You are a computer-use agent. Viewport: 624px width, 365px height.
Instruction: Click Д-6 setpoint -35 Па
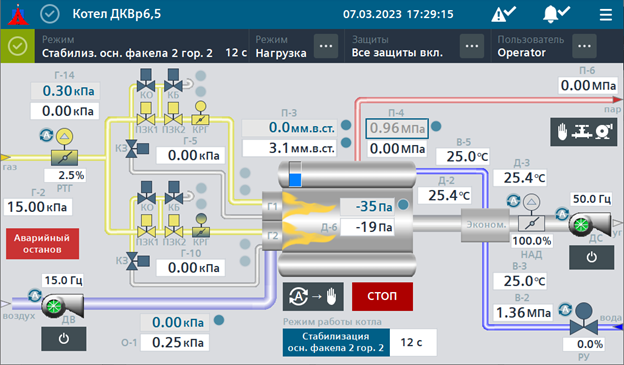pyautogui.click(x=367, y=207)
